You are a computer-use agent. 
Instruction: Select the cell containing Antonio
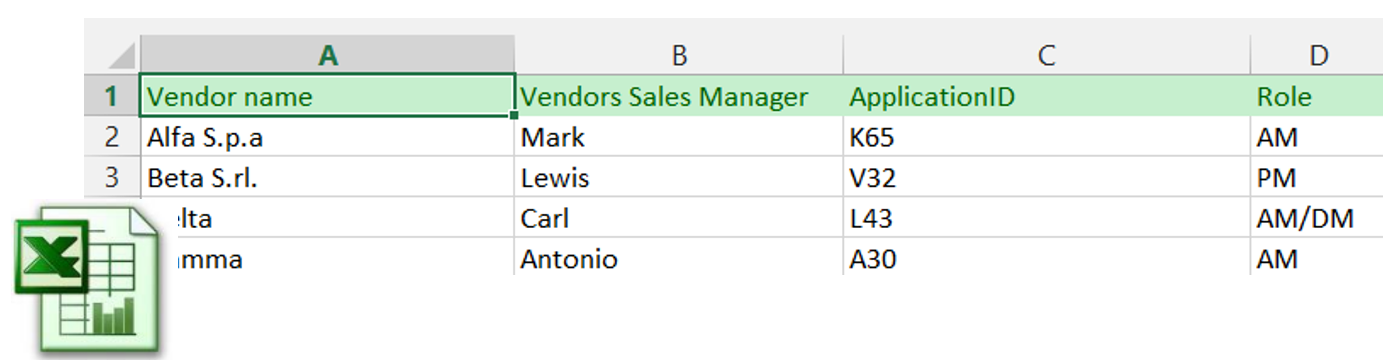click(679, 258)
